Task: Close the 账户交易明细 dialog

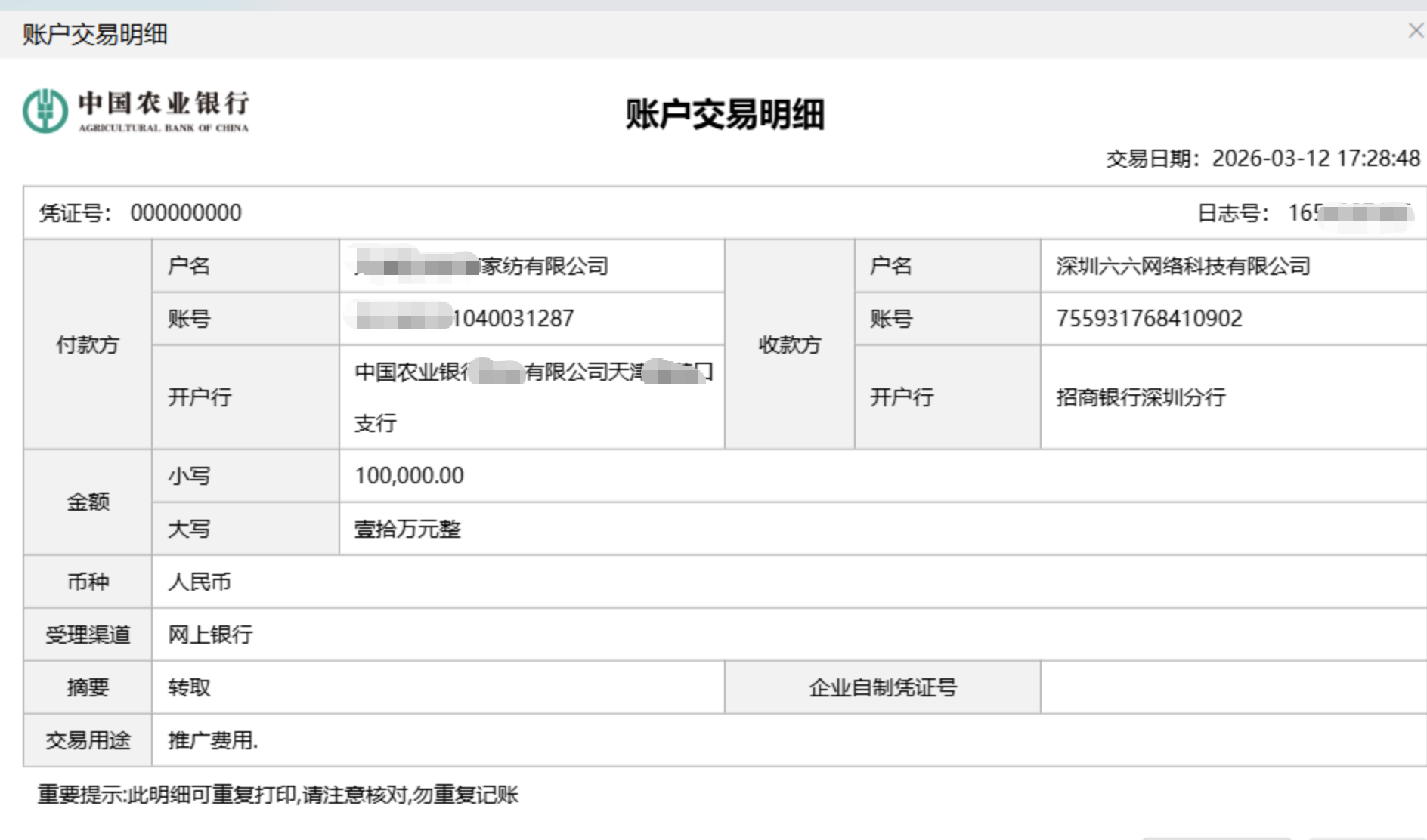Action: [1415, 31]
